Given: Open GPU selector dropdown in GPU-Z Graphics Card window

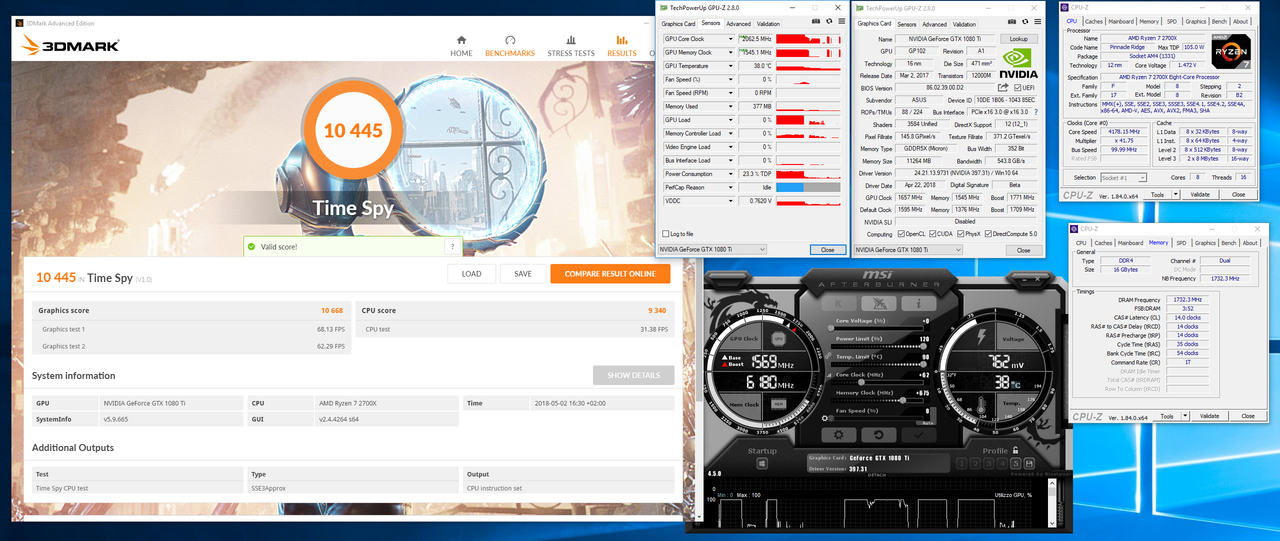Looking at the screenshot, I should [908, 250].
